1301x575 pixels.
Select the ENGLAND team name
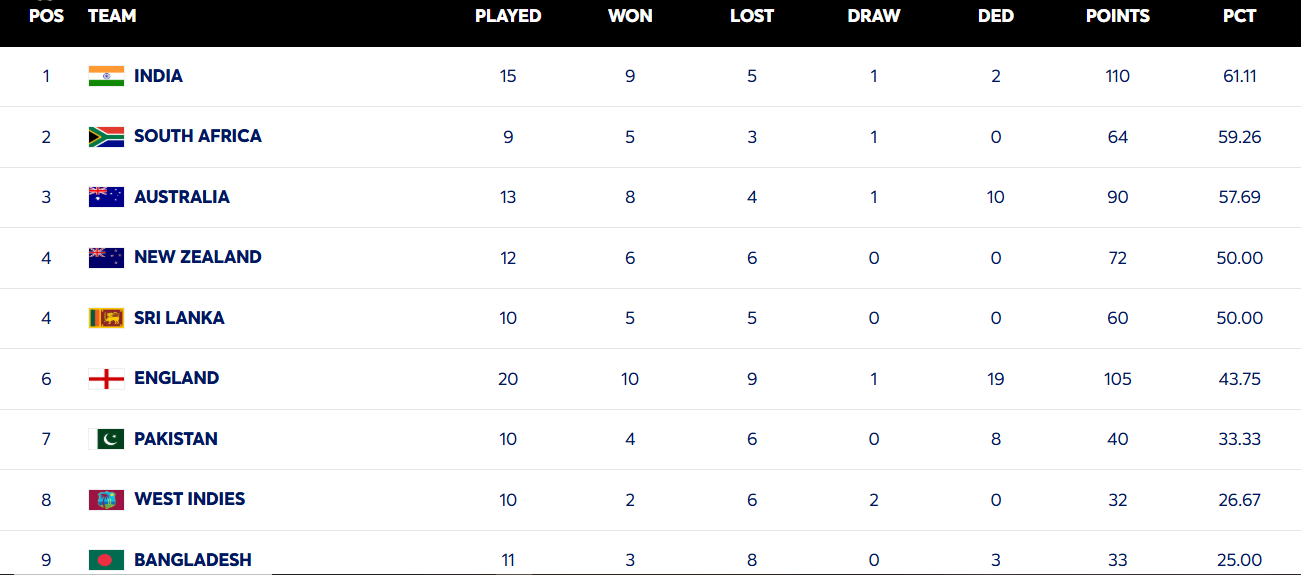tap(176, 378)
